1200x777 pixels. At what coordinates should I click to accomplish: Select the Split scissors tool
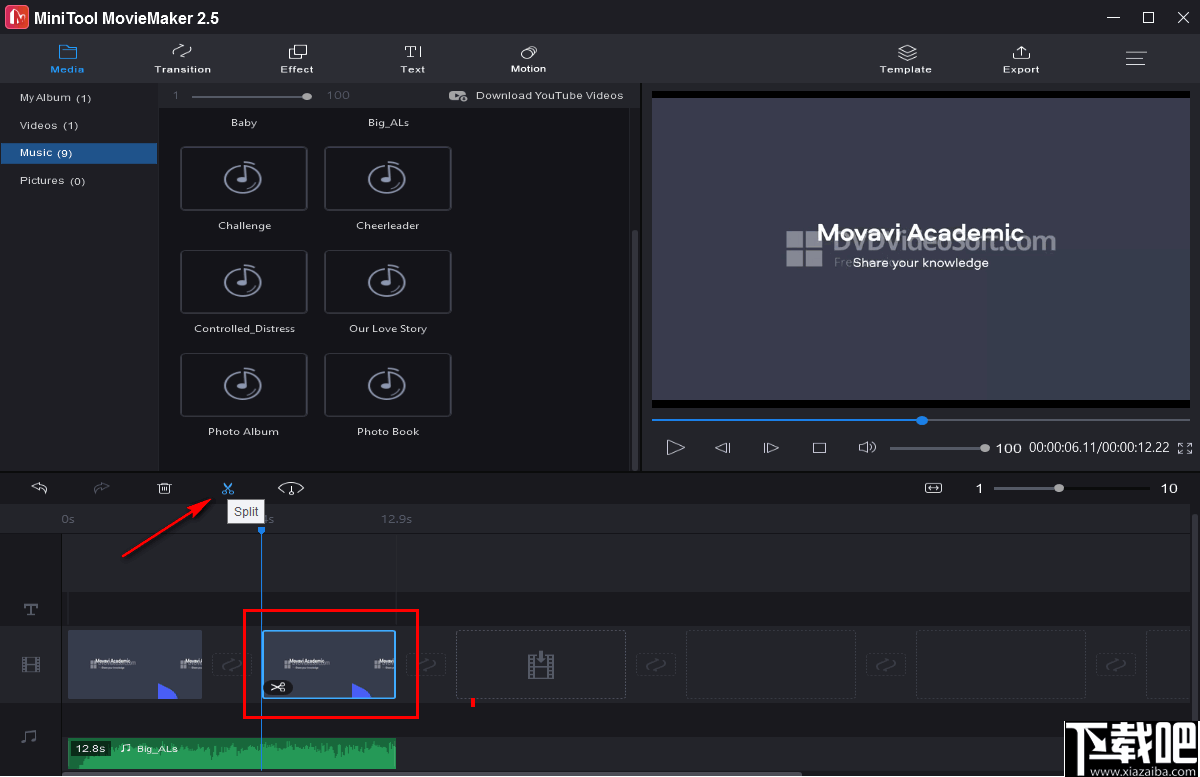[228, 488]
